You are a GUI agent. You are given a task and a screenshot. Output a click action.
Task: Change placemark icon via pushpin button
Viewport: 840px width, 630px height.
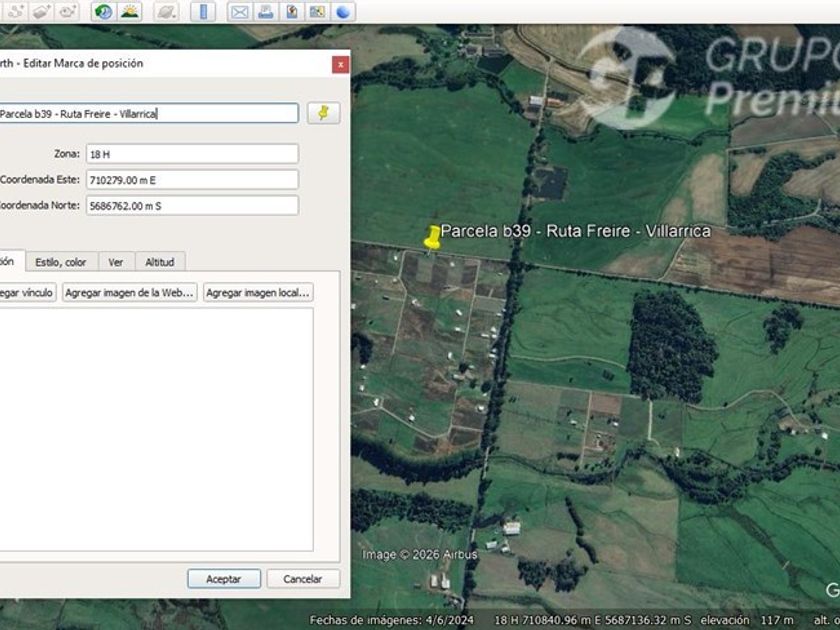pos(323,113)
